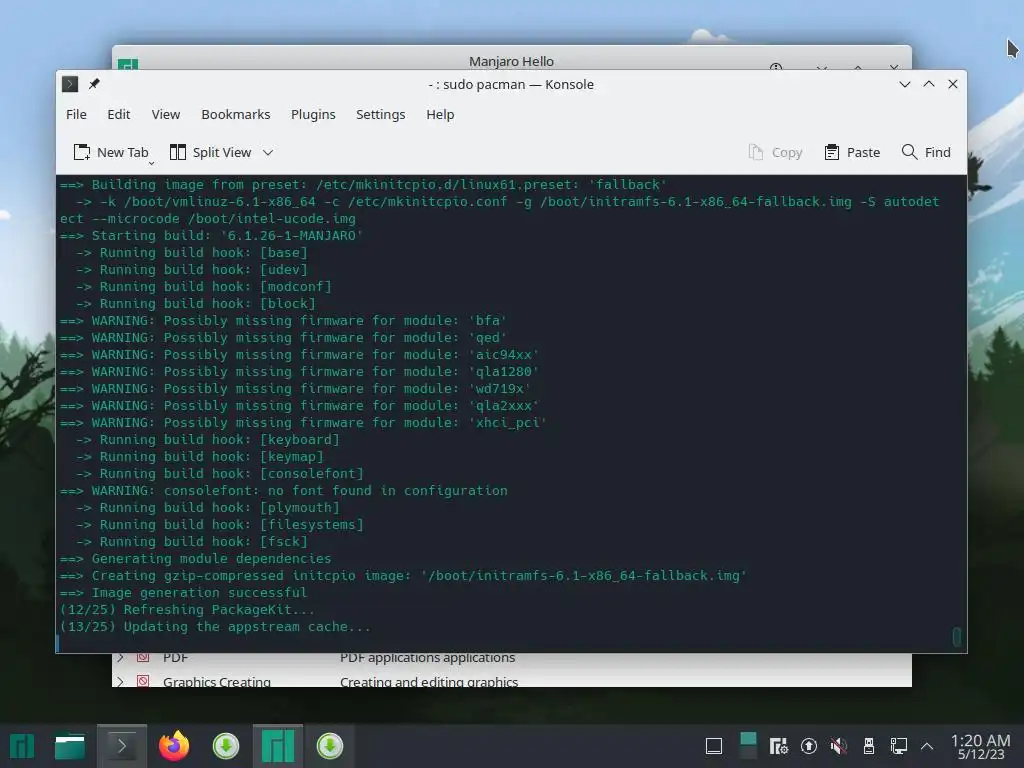Image resolution: width=1024 pixels, height=768 pixels.
Task: Open the View menu in Konsole
Action: [x=165, y=114]
